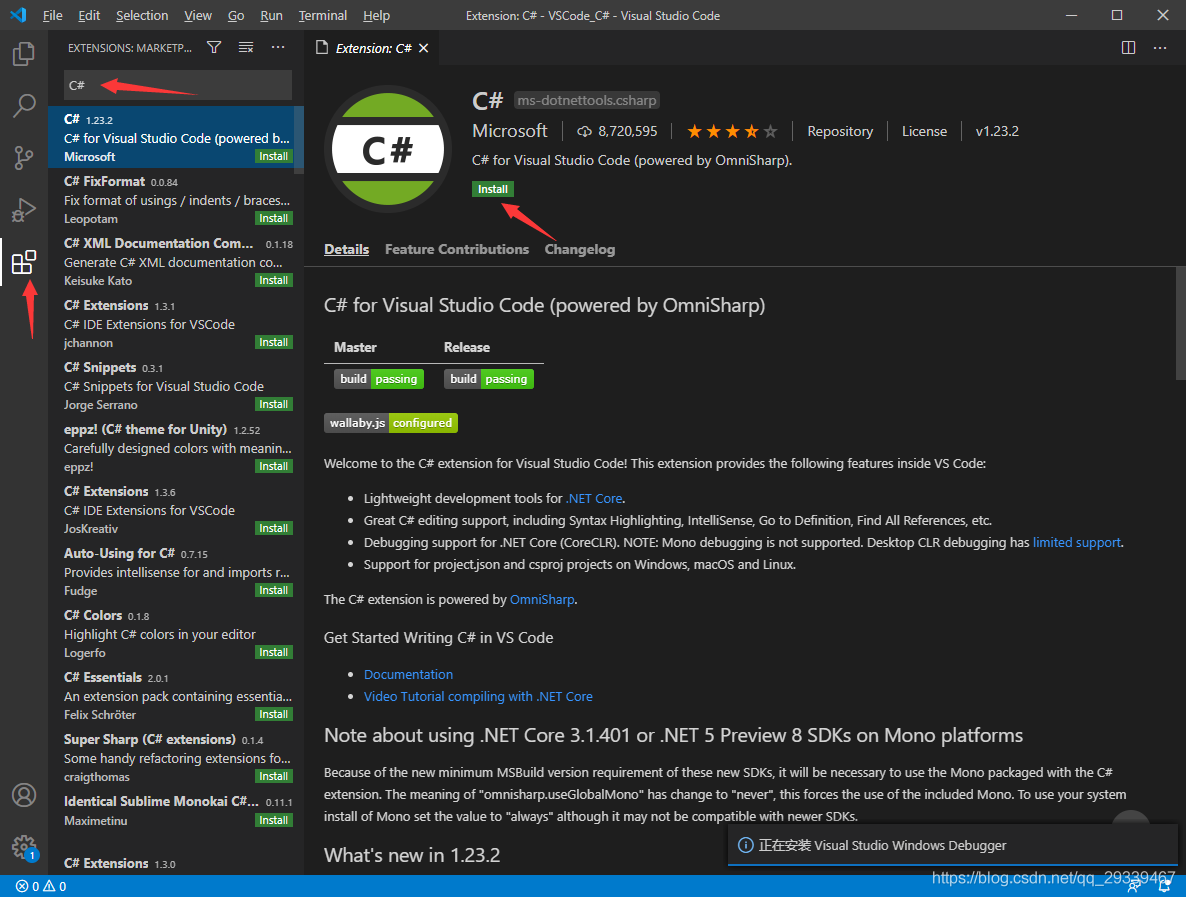The width and height of the screenshot is (1186, 897).
Task: Clear extensions search results icon
Action: (x=246, y=48)
